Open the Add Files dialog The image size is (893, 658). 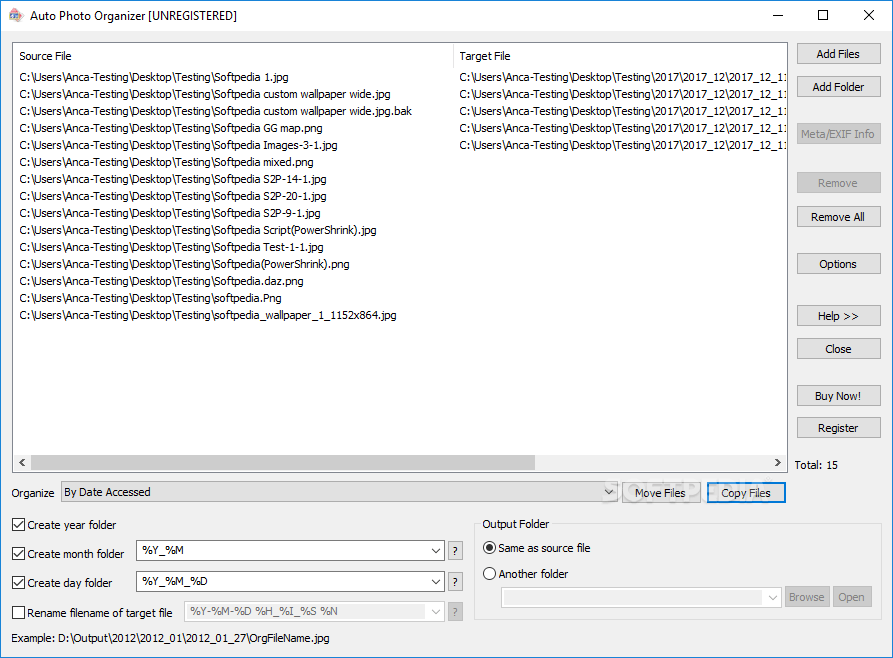[838, 53]
